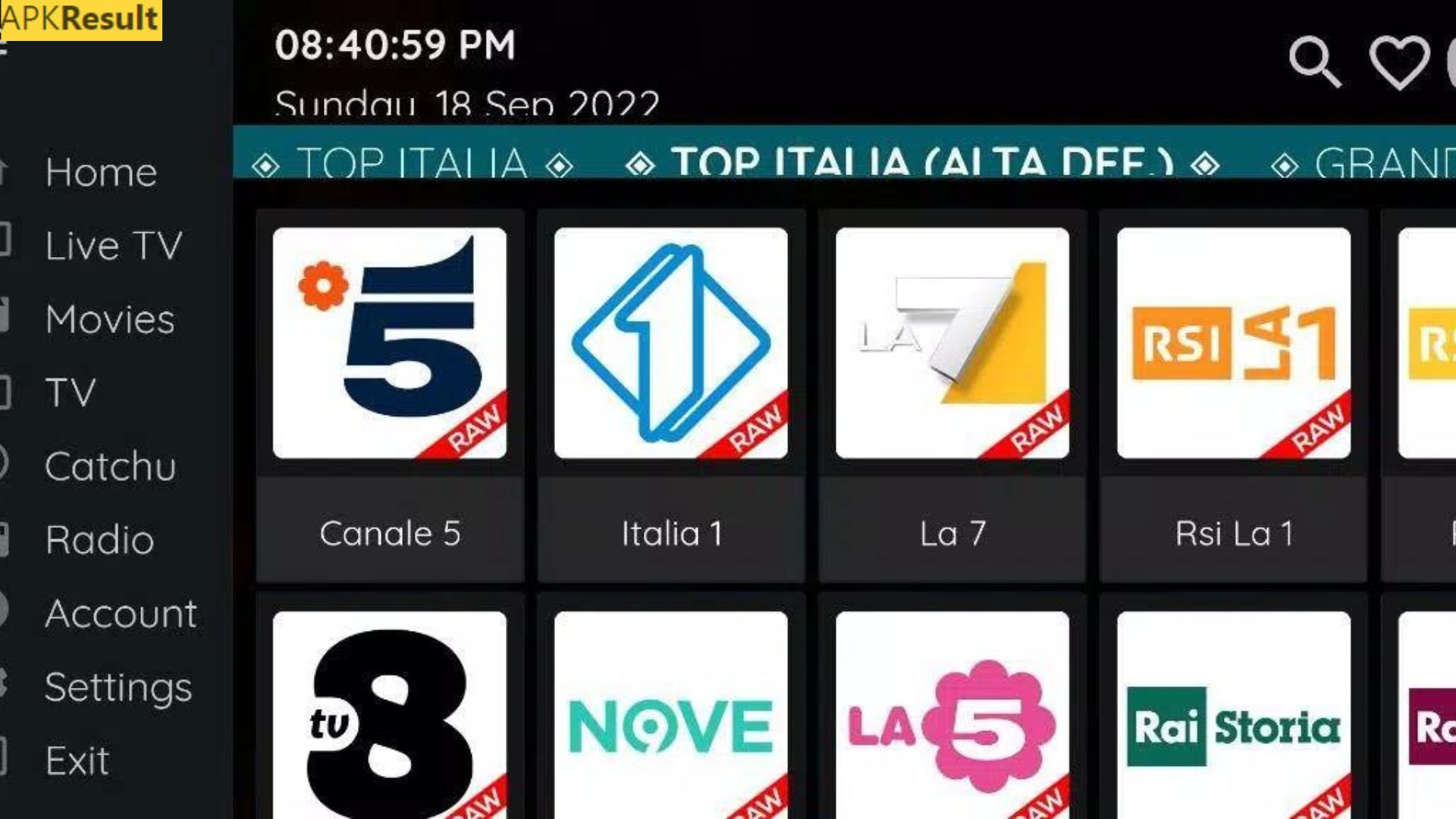Select the TV8 channel icon
Screen dimensions: 1456x819
(388, 715)
